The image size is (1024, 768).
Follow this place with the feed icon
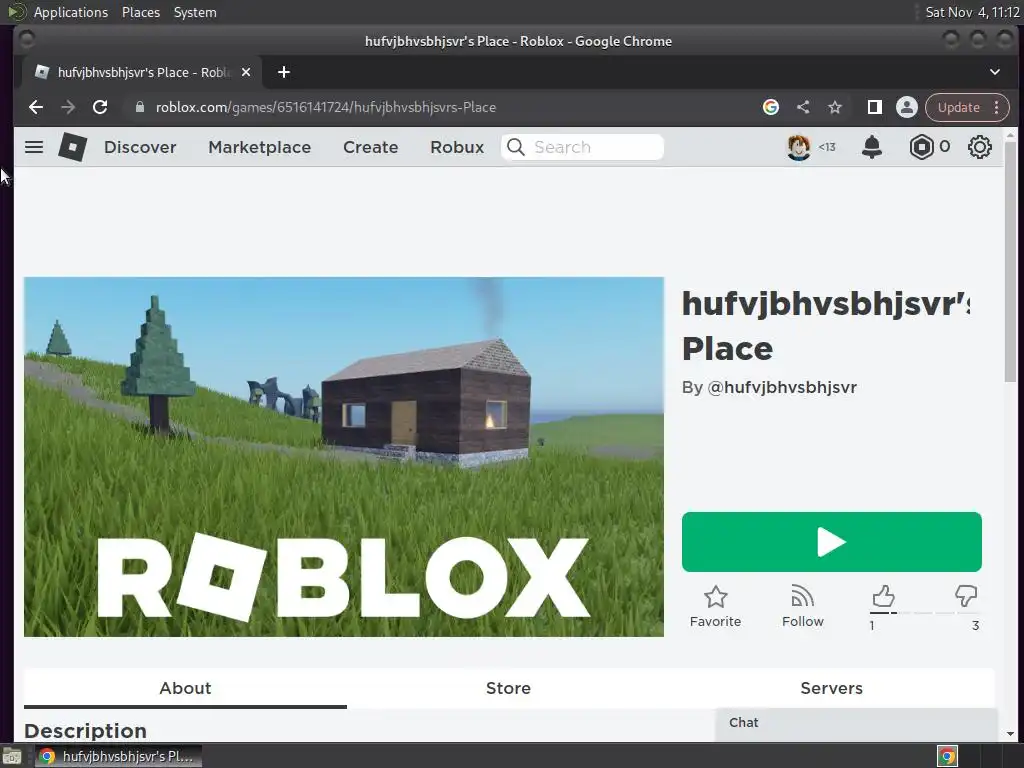pyautogui.click(x=803, y=597)
